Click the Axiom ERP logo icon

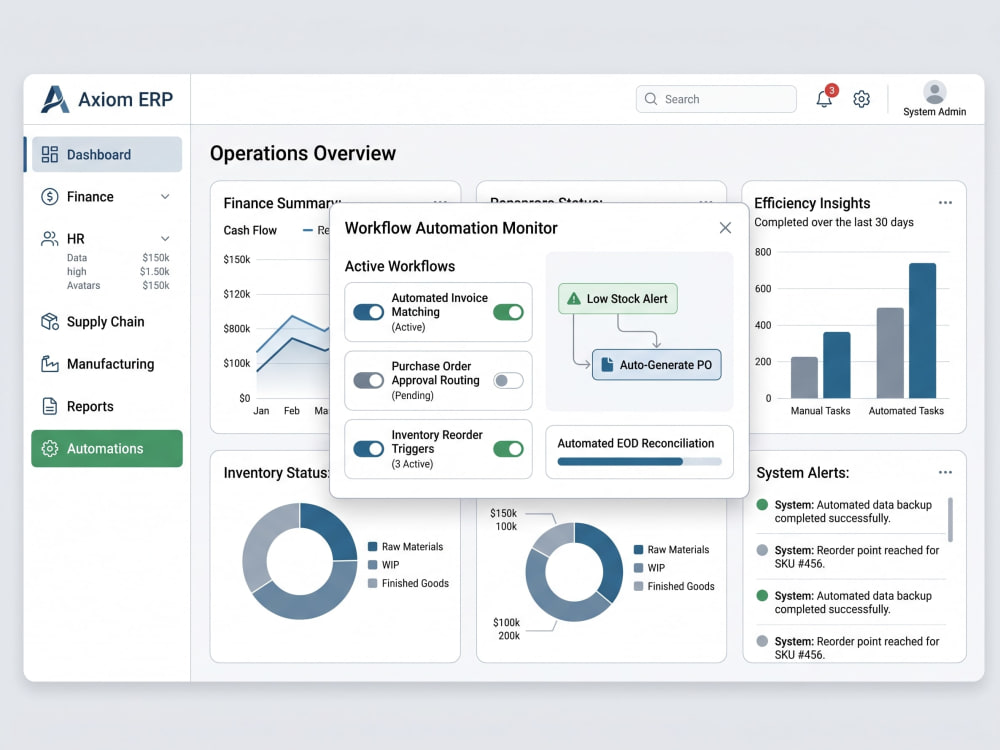(55, 99)
